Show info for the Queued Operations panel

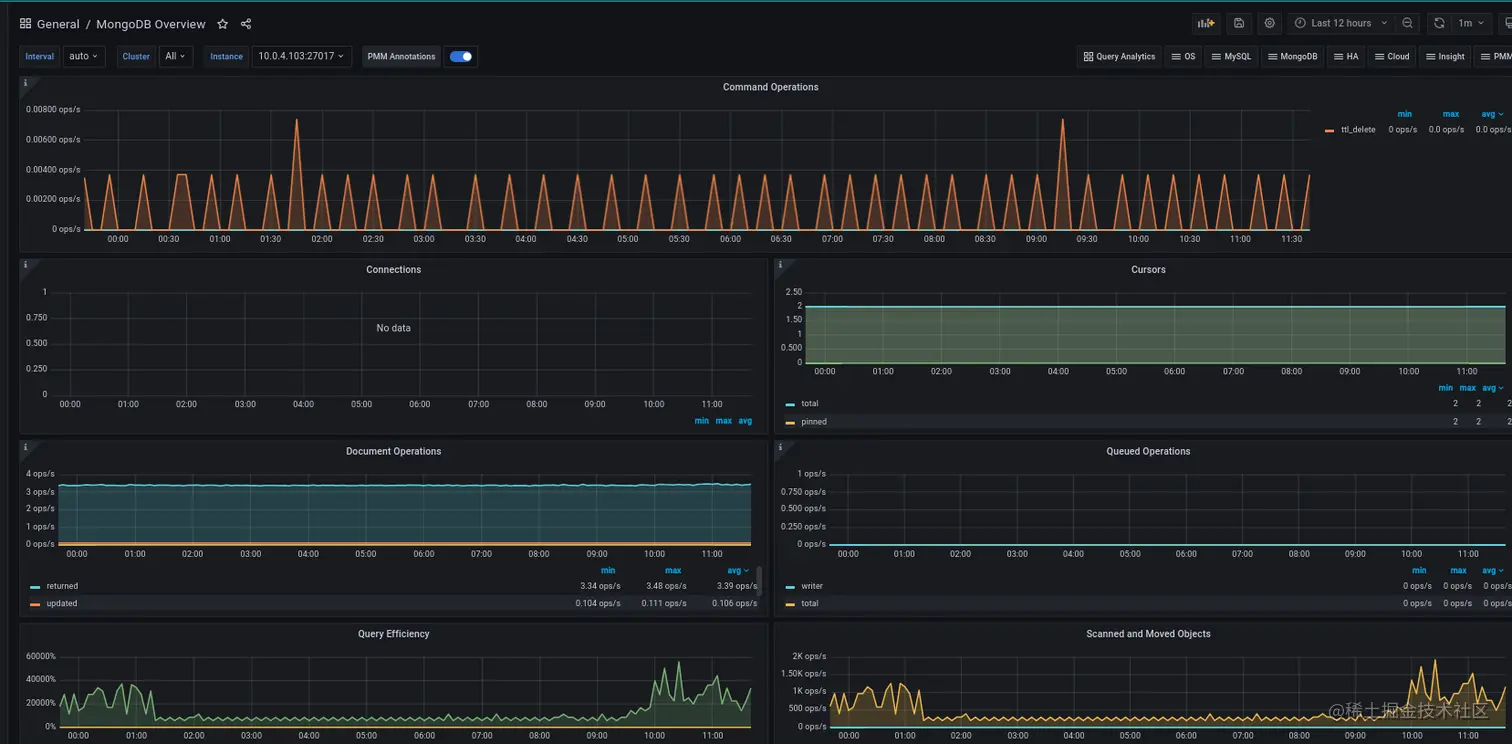point(780,447)
